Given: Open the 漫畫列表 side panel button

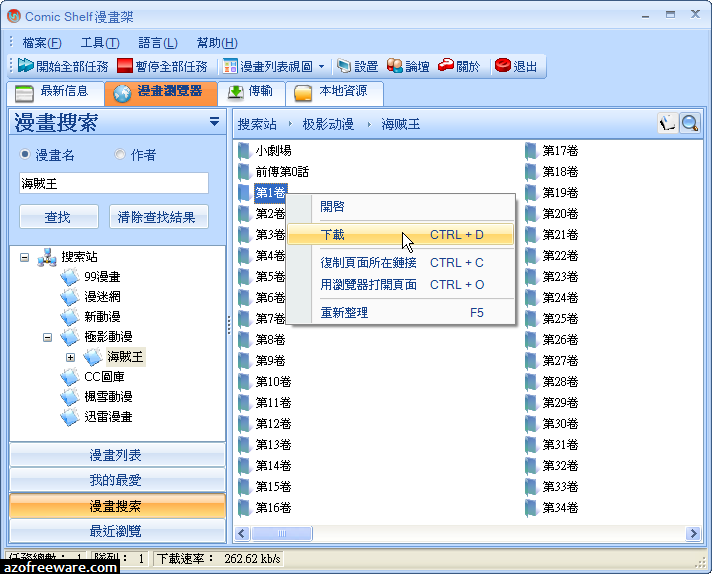Looking at the screenshot, I should (117, 455).
